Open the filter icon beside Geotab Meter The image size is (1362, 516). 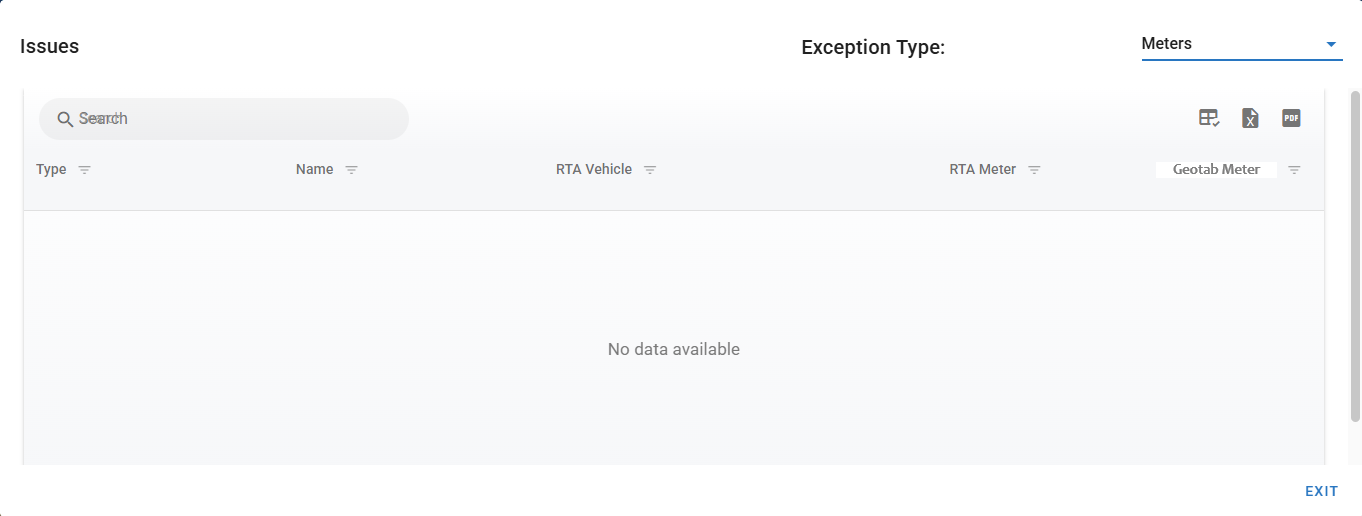coord(1294,170)
